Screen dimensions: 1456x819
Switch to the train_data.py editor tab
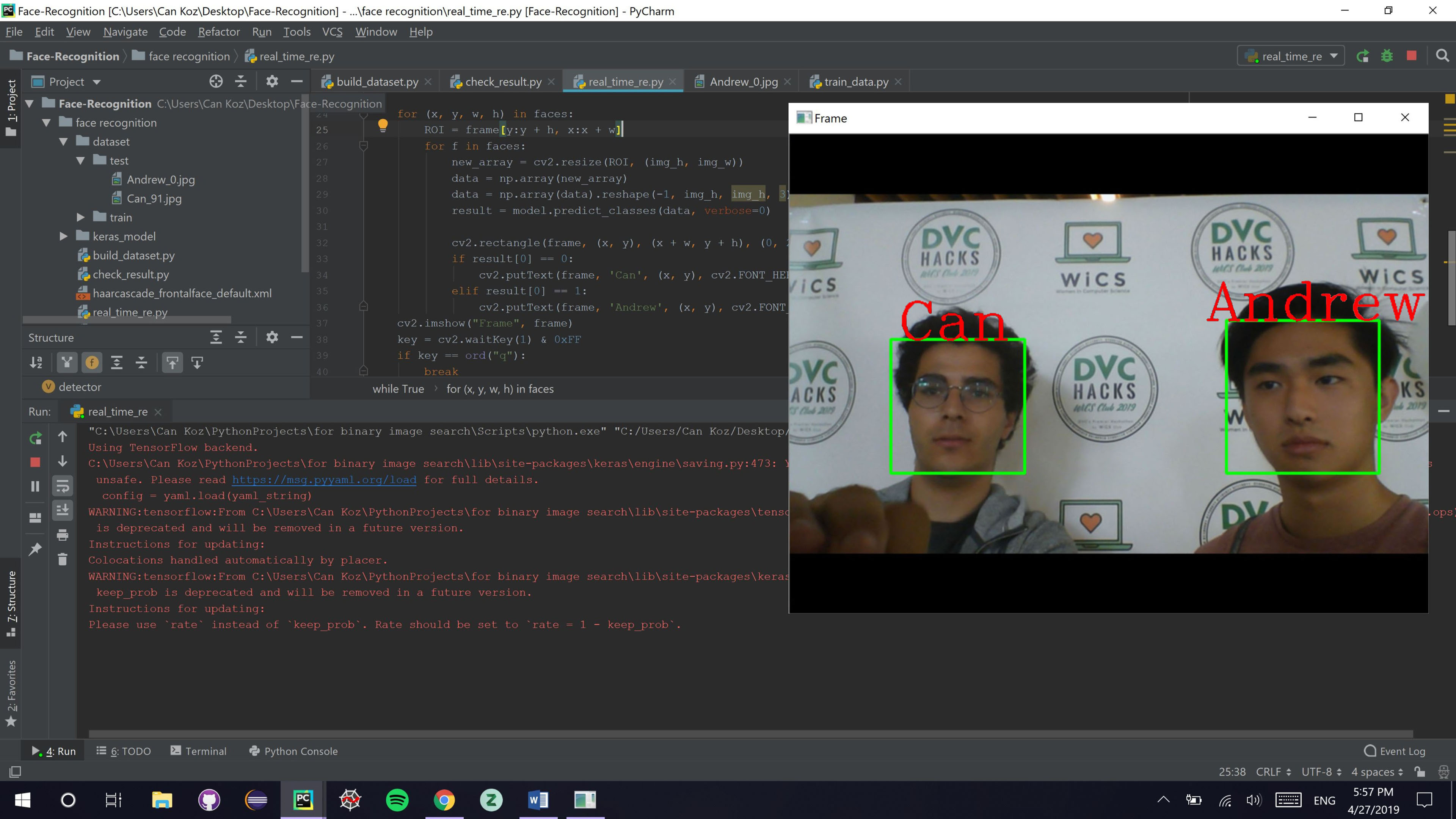(855, 82)
